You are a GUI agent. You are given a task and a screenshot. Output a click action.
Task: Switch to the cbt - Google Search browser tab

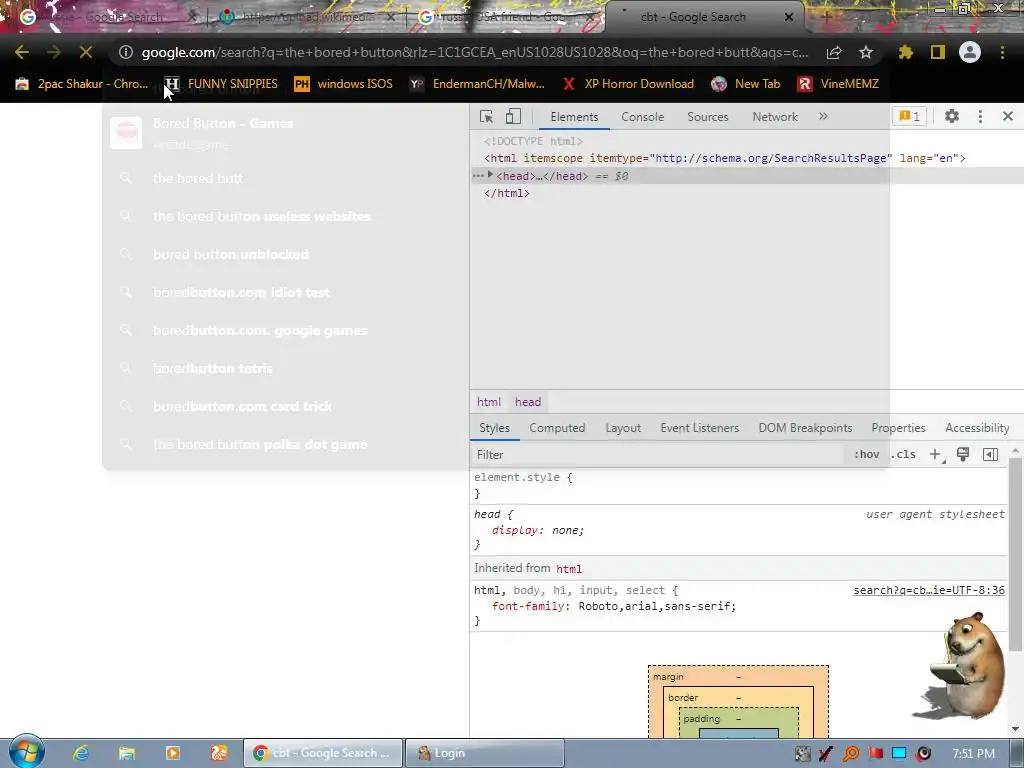[704, 17]
